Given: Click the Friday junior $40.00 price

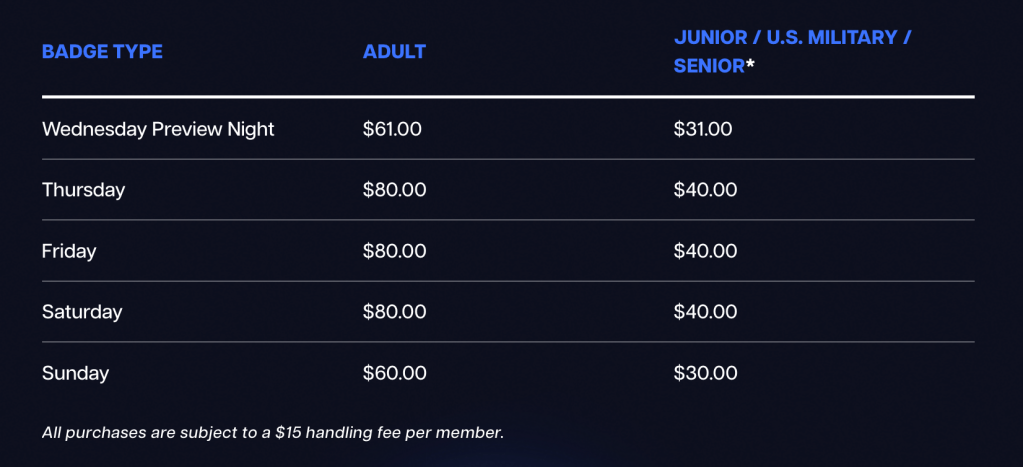Looking at the screenshot, I should (705, 251).
